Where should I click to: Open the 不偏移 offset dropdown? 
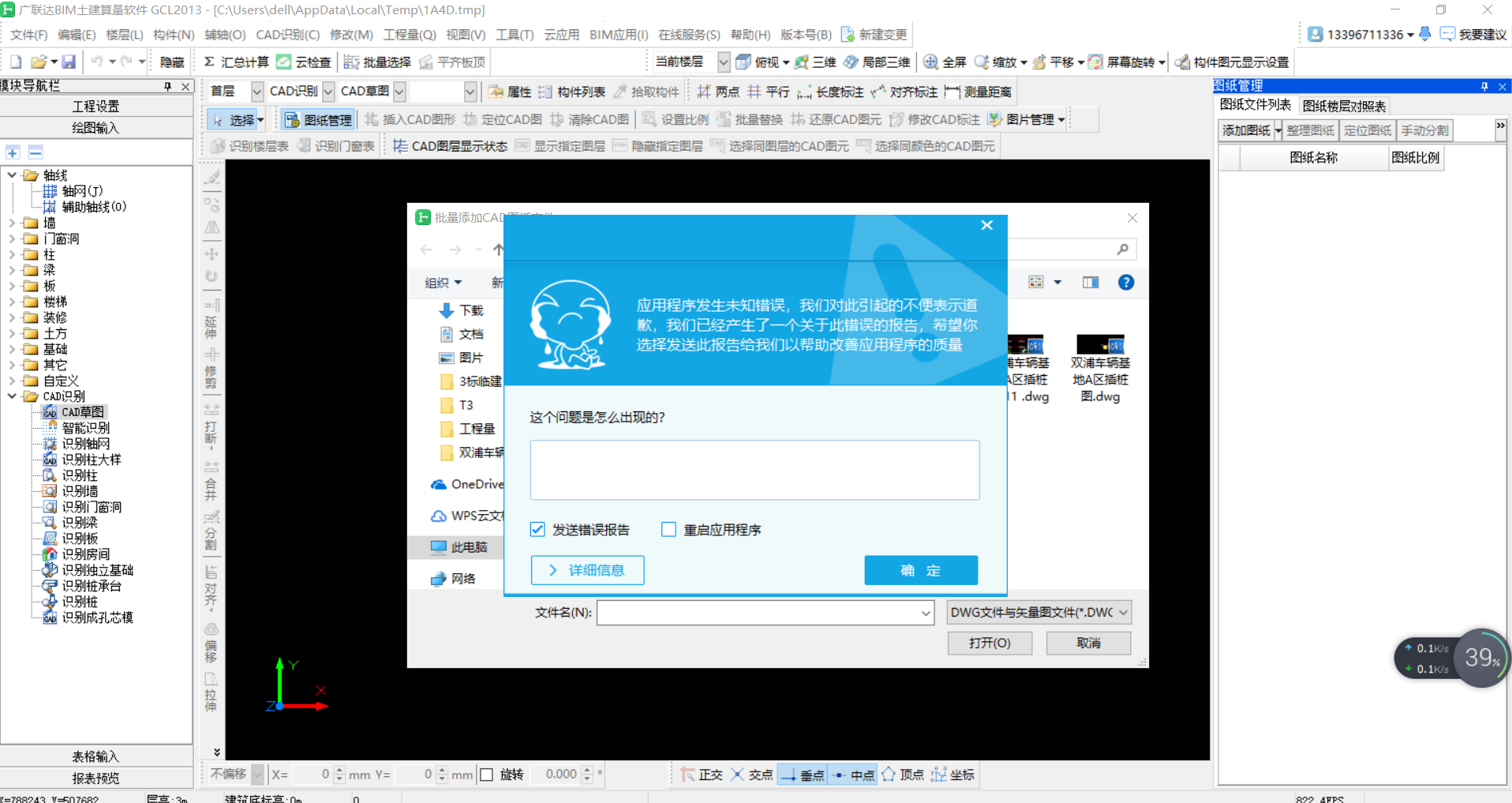(x=256, y=775)
